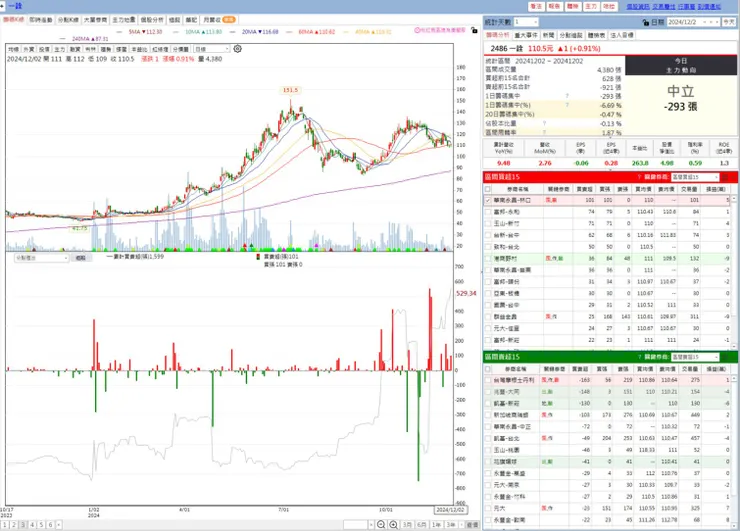Open the dropdown arrow next to the bottom input box
740x531 pixels.
pyautogui.click(x=371, y=525)
